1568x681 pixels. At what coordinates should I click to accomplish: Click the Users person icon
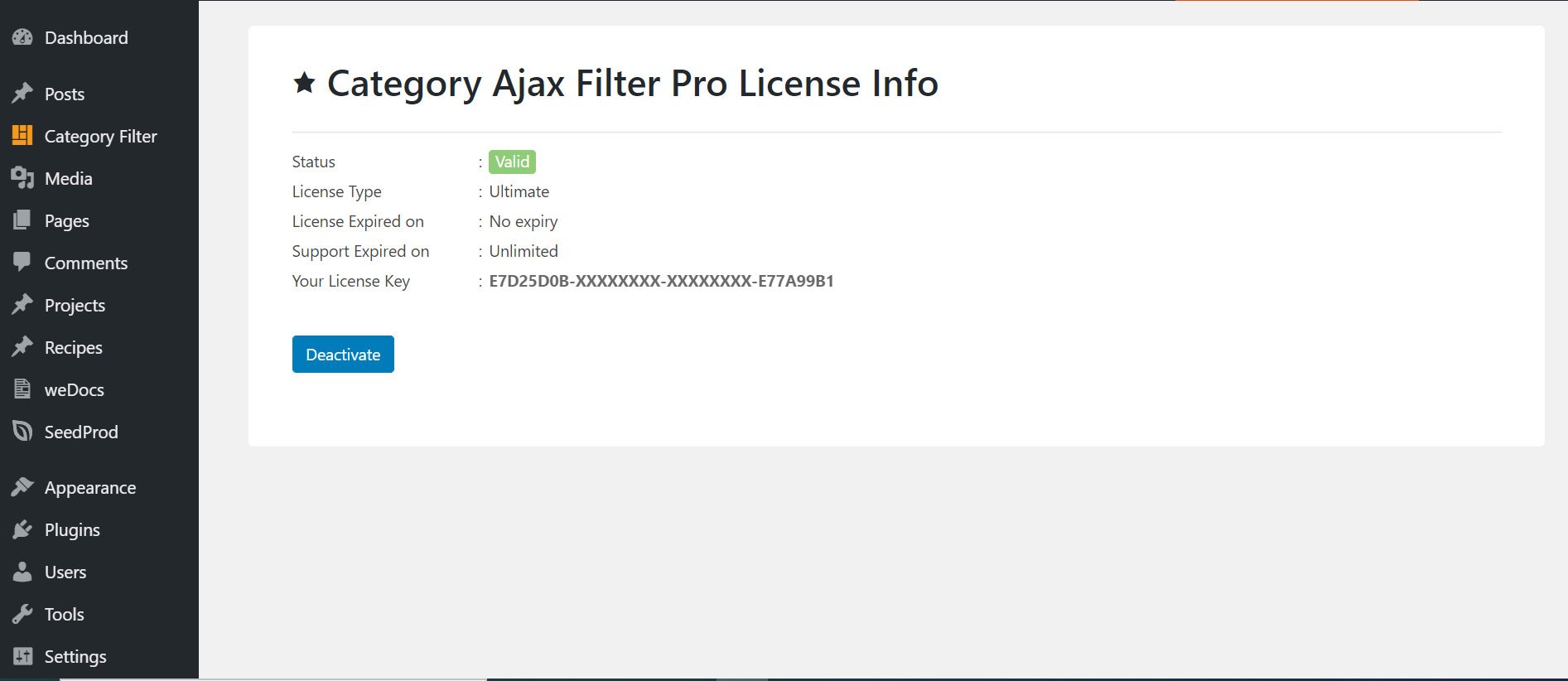pyautogui.click(x=22, y=572)
